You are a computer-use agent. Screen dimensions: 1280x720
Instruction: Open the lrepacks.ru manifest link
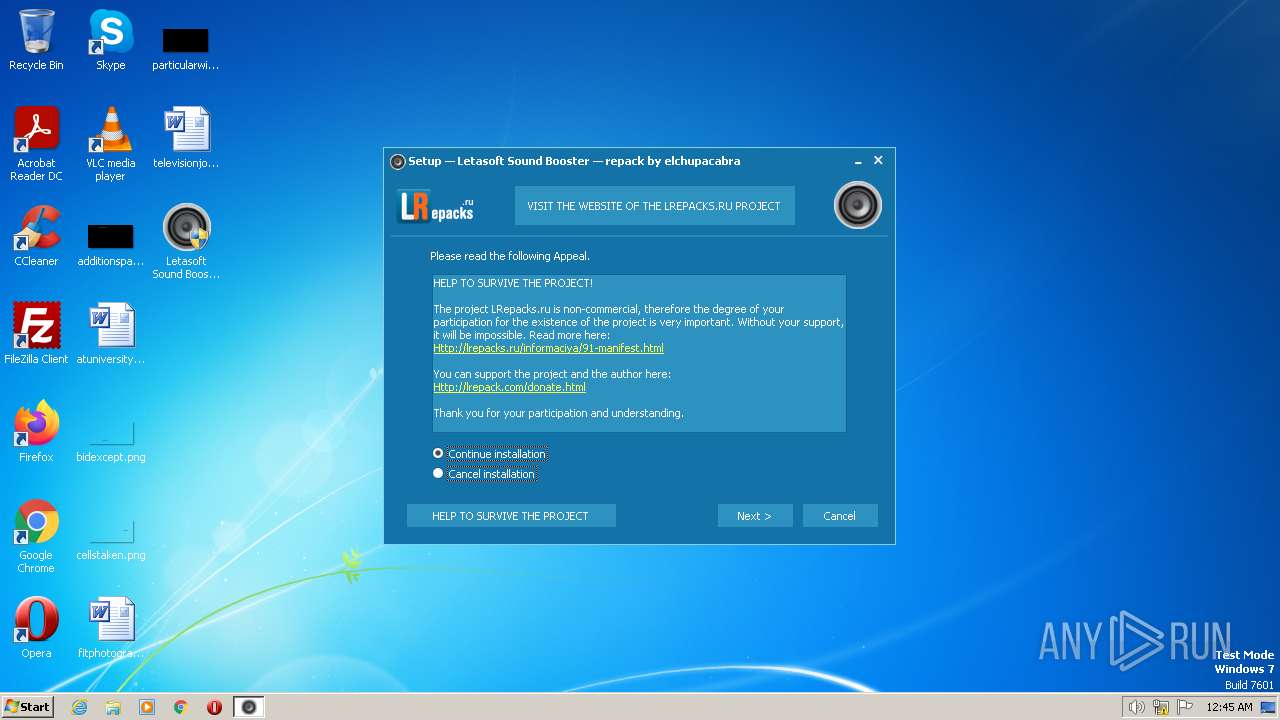[x=548, y=348]
